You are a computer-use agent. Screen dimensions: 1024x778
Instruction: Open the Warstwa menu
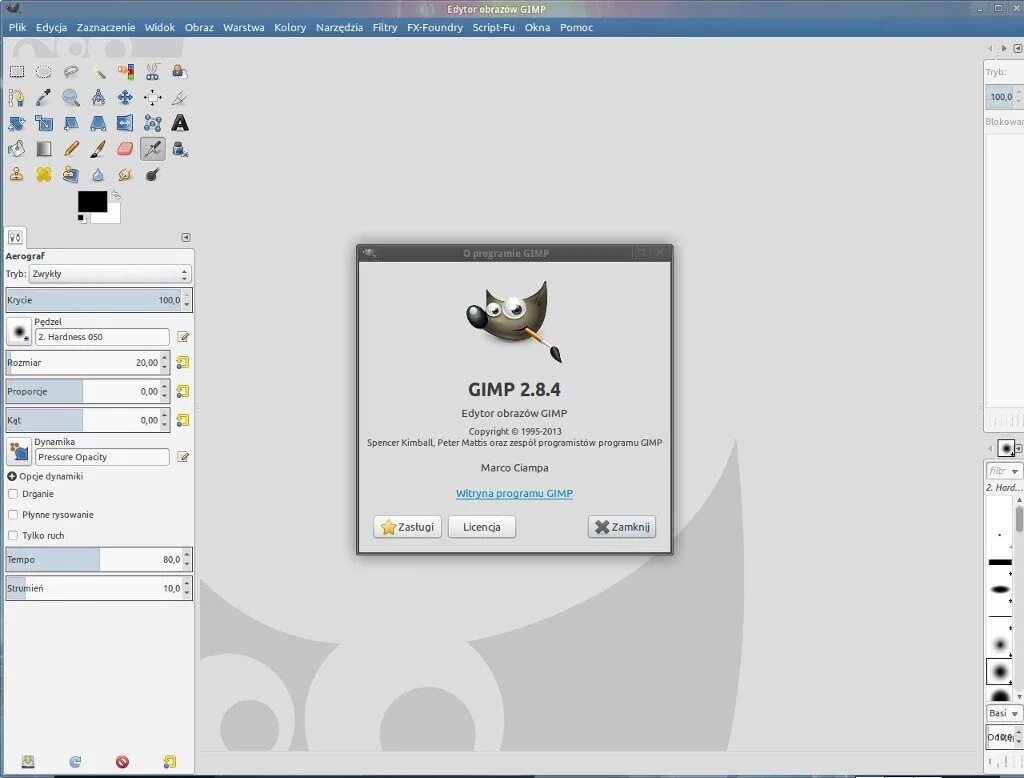click(244, 27)
